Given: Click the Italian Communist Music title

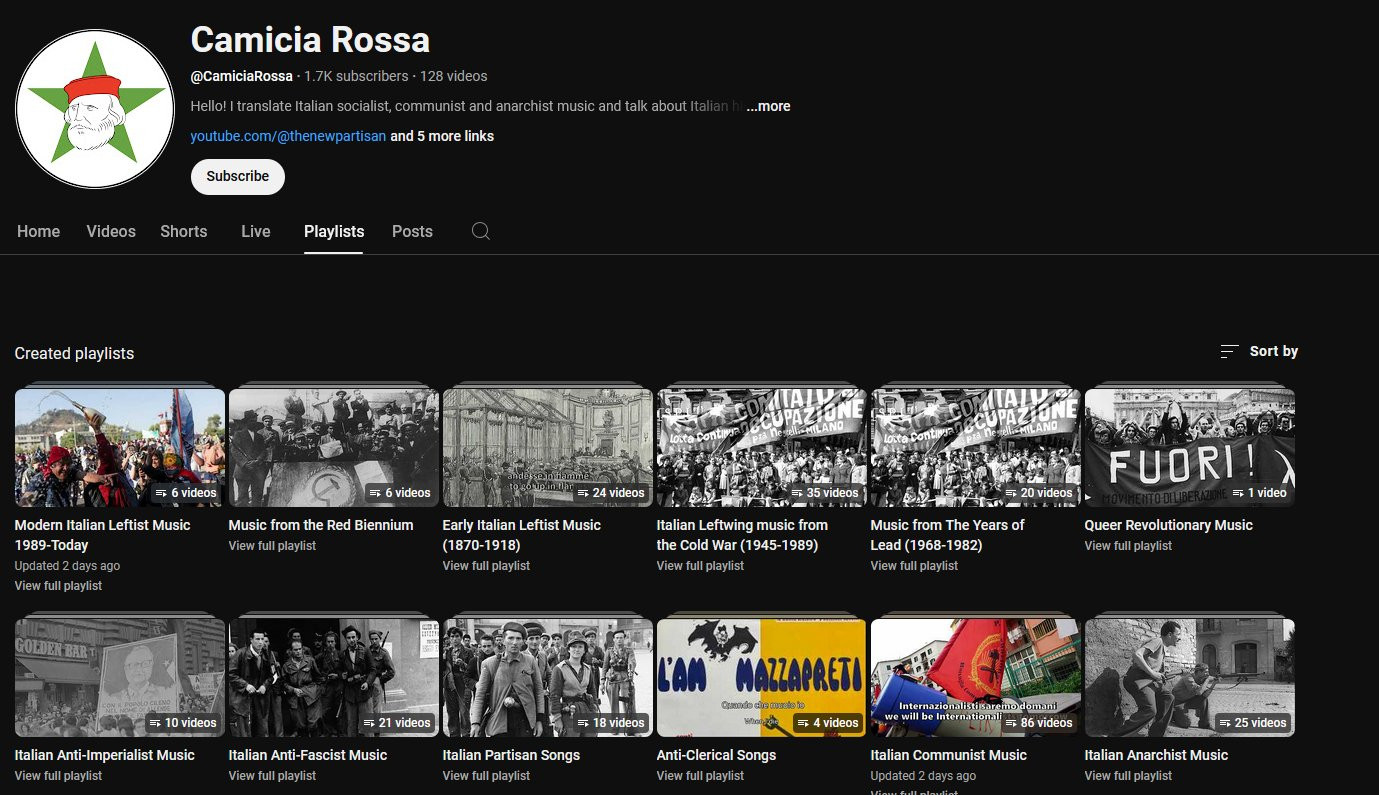Looking at the screenshot, I should pos(949,755).
